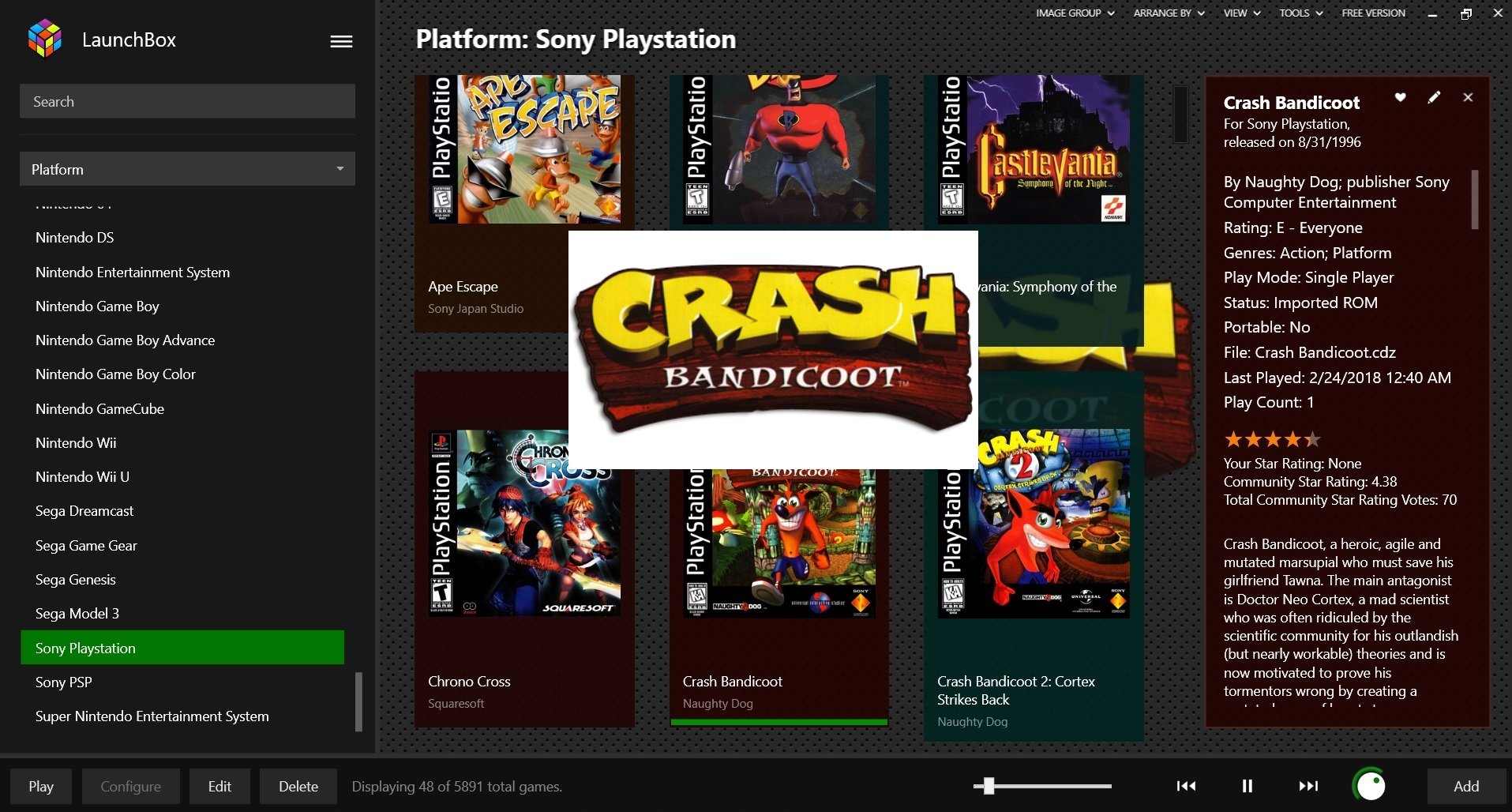Pause the music playback
This screenshot has height=812, width=1512.
coord(1247,786)
